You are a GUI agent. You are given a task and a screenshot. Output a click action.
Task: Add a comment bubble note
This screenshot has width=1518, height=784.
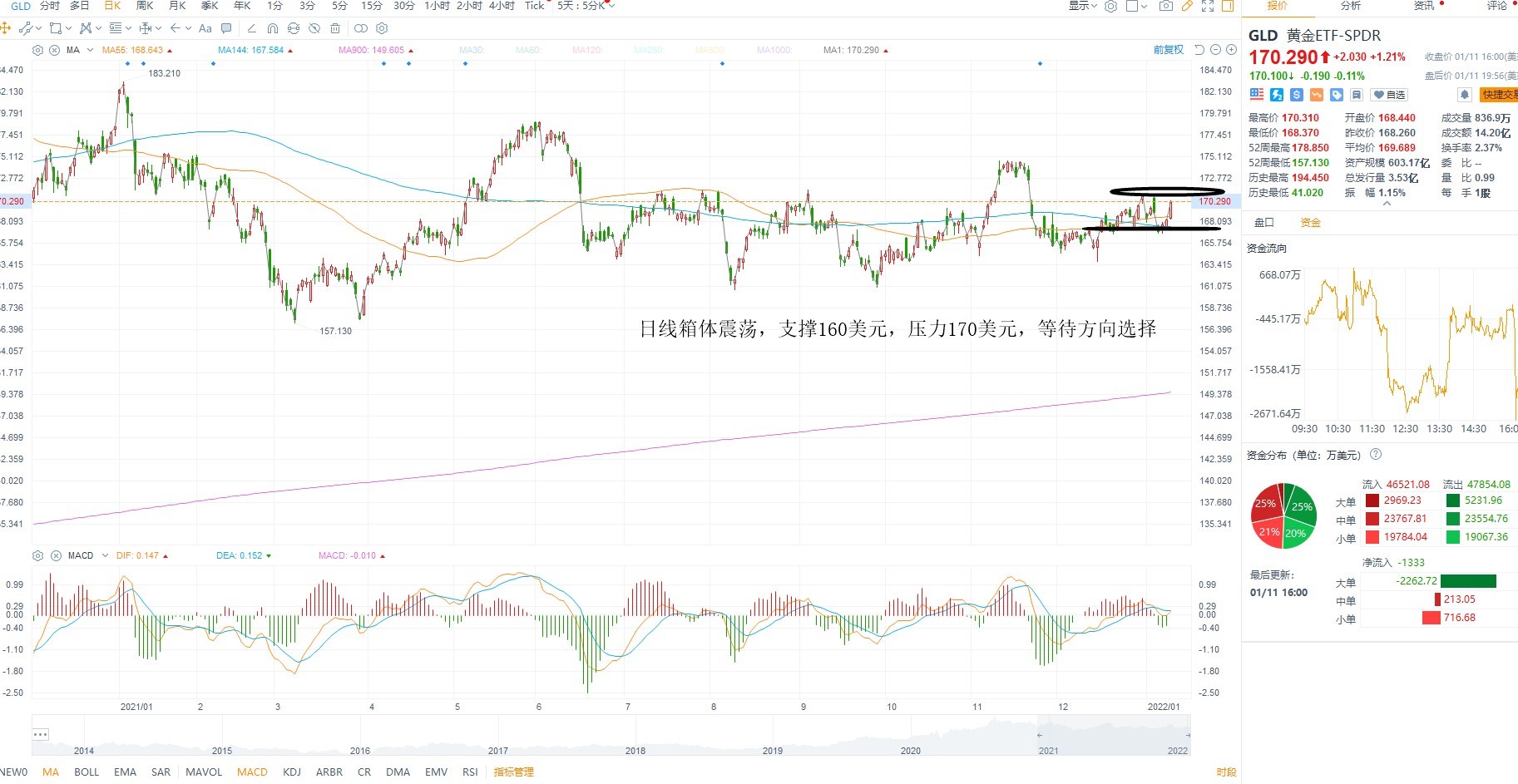tap(226, 28)
